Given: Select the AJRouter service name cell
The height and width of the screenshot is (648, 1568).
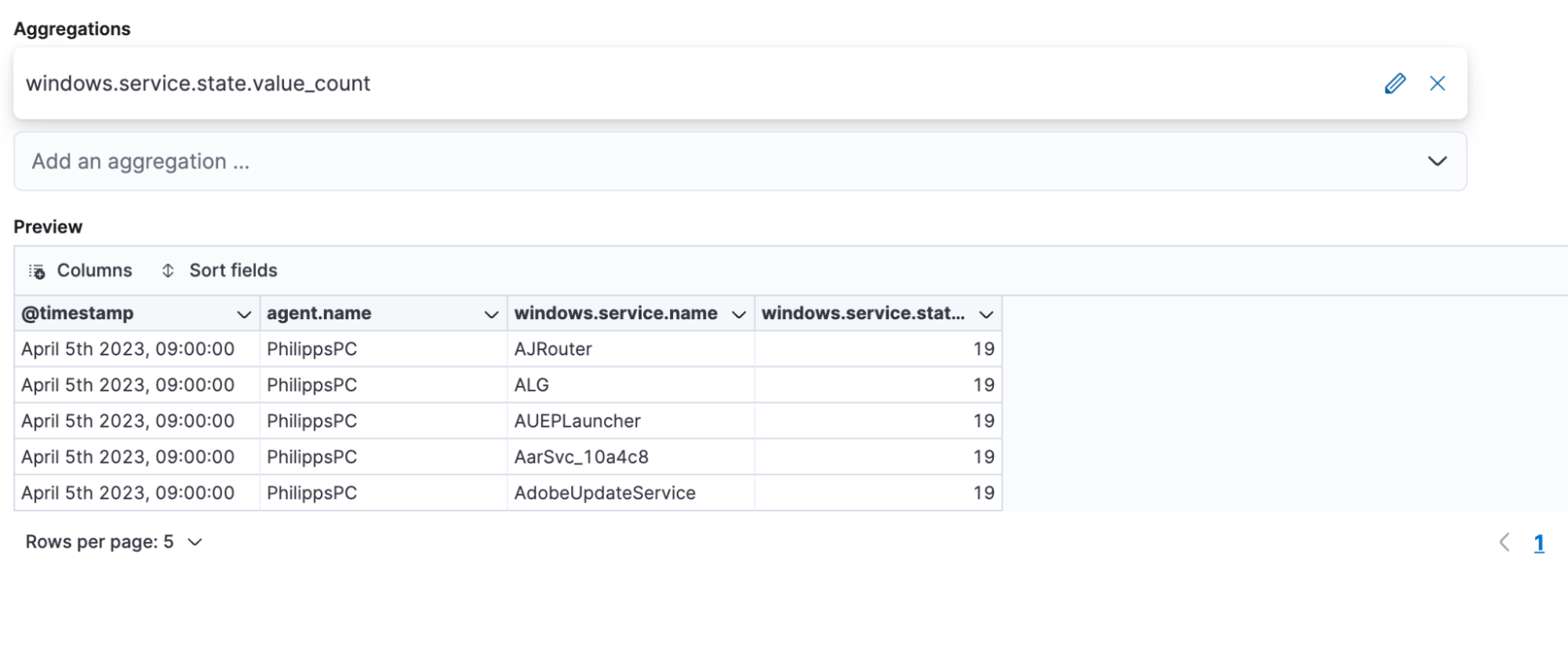Looking at the screenshot, I should click(553, 349).
